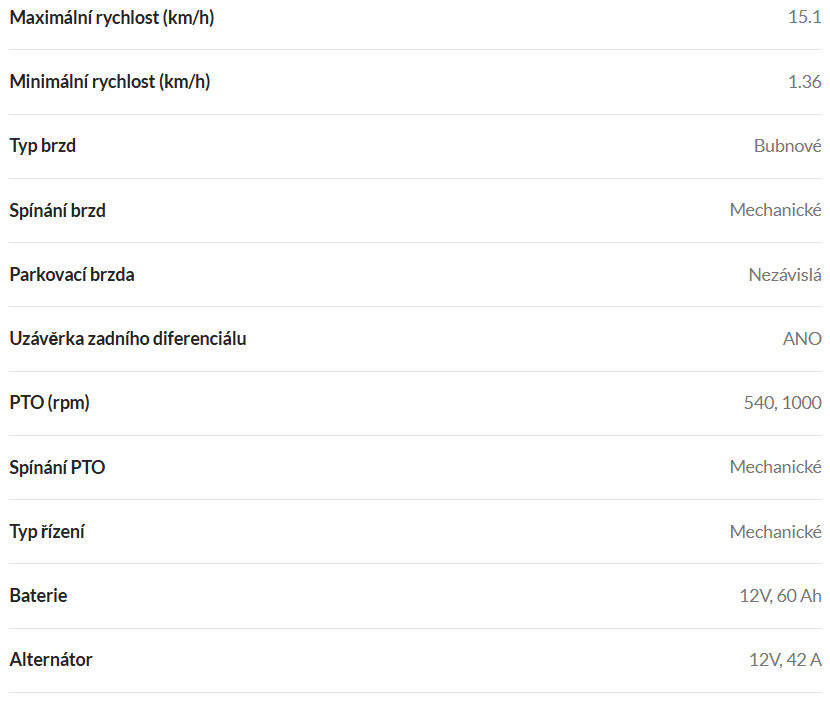Click the PTO (rpm) label
Viewport: 830px width, 701px height.
49,403
